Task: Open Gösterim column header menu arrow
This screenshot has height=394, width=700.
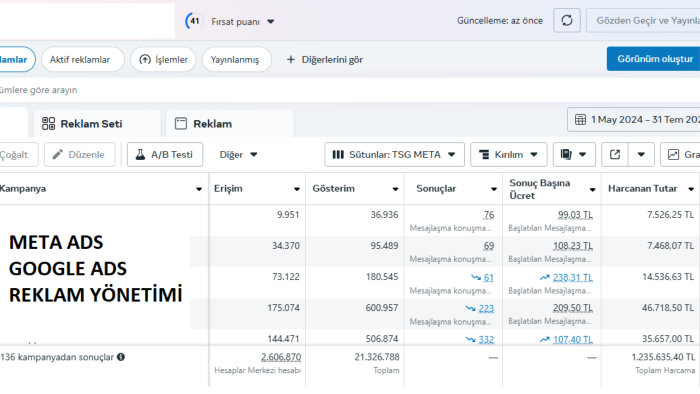Action: click(395, 189)
